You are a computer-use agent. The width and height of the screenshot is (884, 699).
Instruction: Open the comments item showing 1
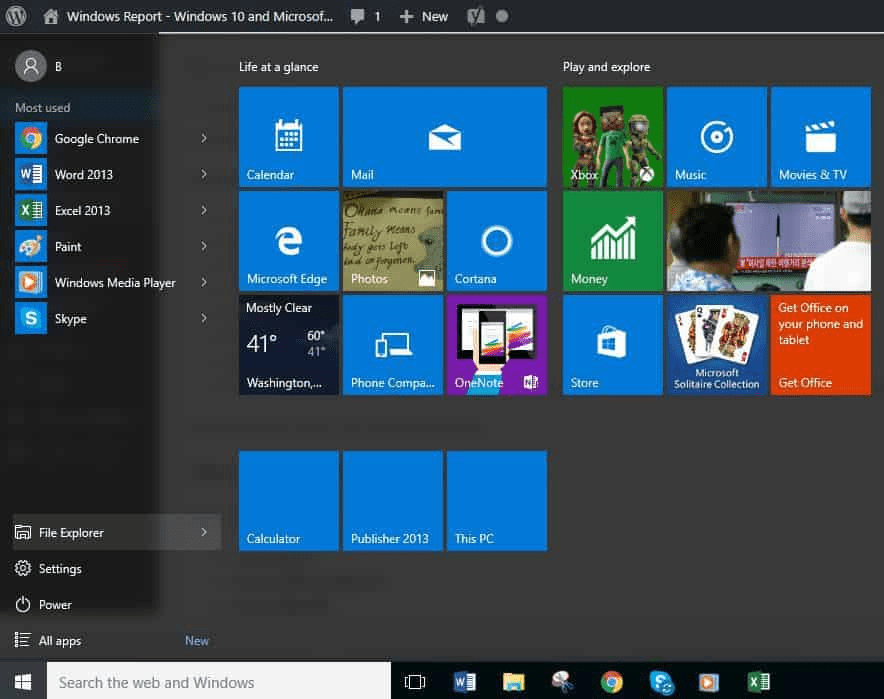click(x=362, y=16)
